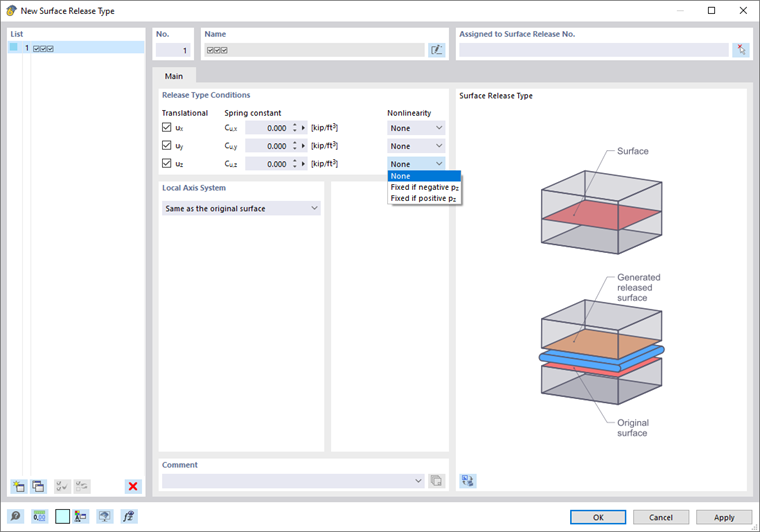760x532 pixels.
Task: Switch to the Main tab
Action: pyautogui.click(x=174, y=76)
